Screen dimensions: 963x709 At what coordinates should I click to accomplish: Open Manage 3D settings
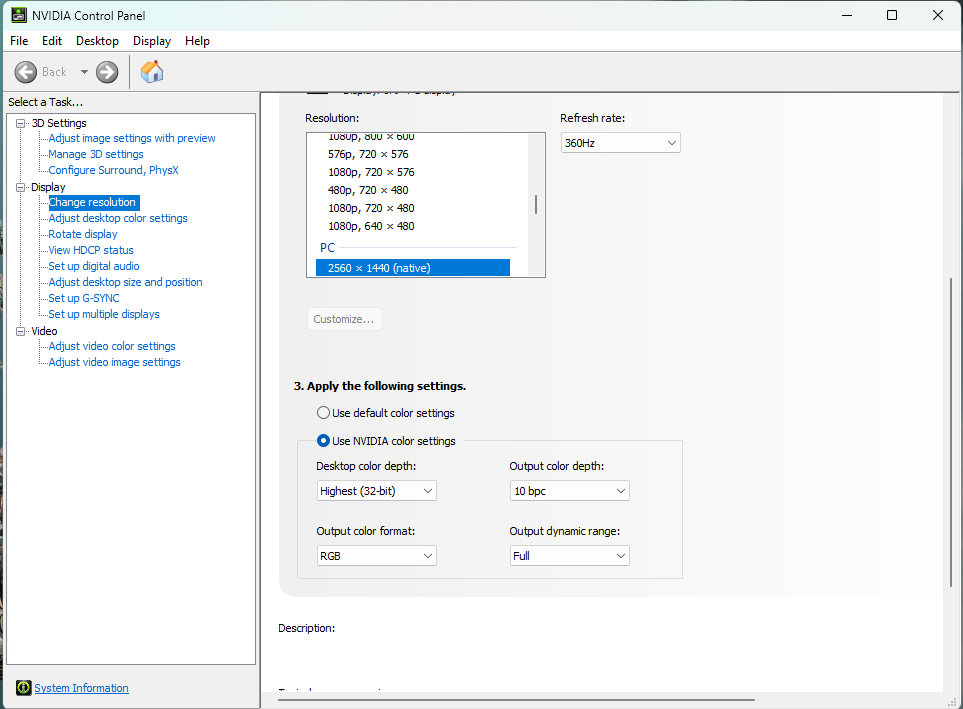click(96, 154)
